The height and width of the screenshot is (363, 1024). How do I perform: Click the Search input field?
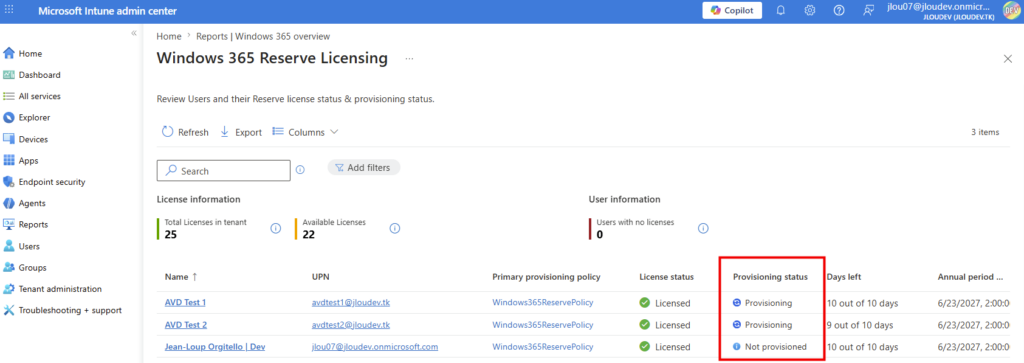[x=223, y=170]
